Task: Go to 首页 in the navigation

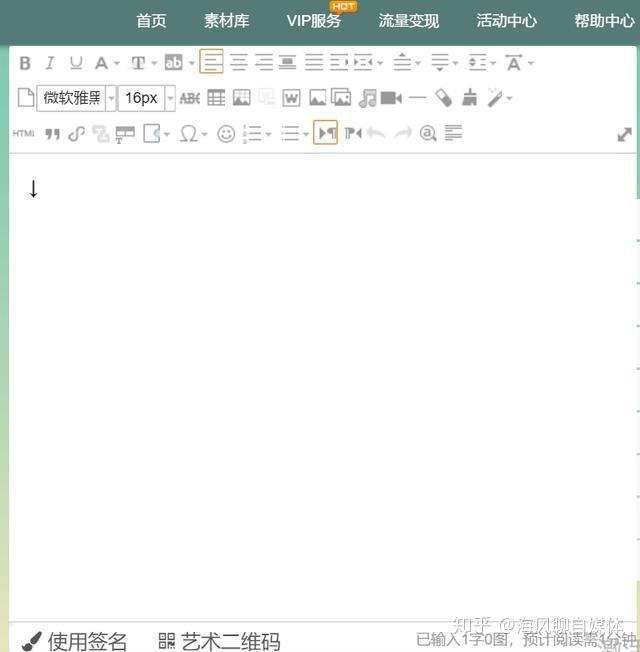Action: tap(151, 21)
